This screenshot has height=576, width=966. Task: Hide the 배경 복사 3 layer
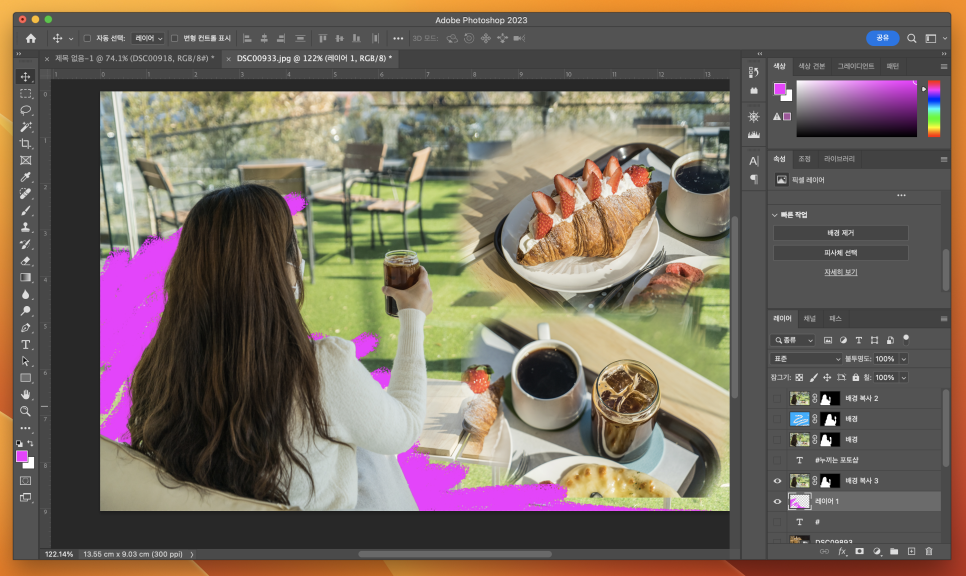pyautogui.click(x=777, y=481)
